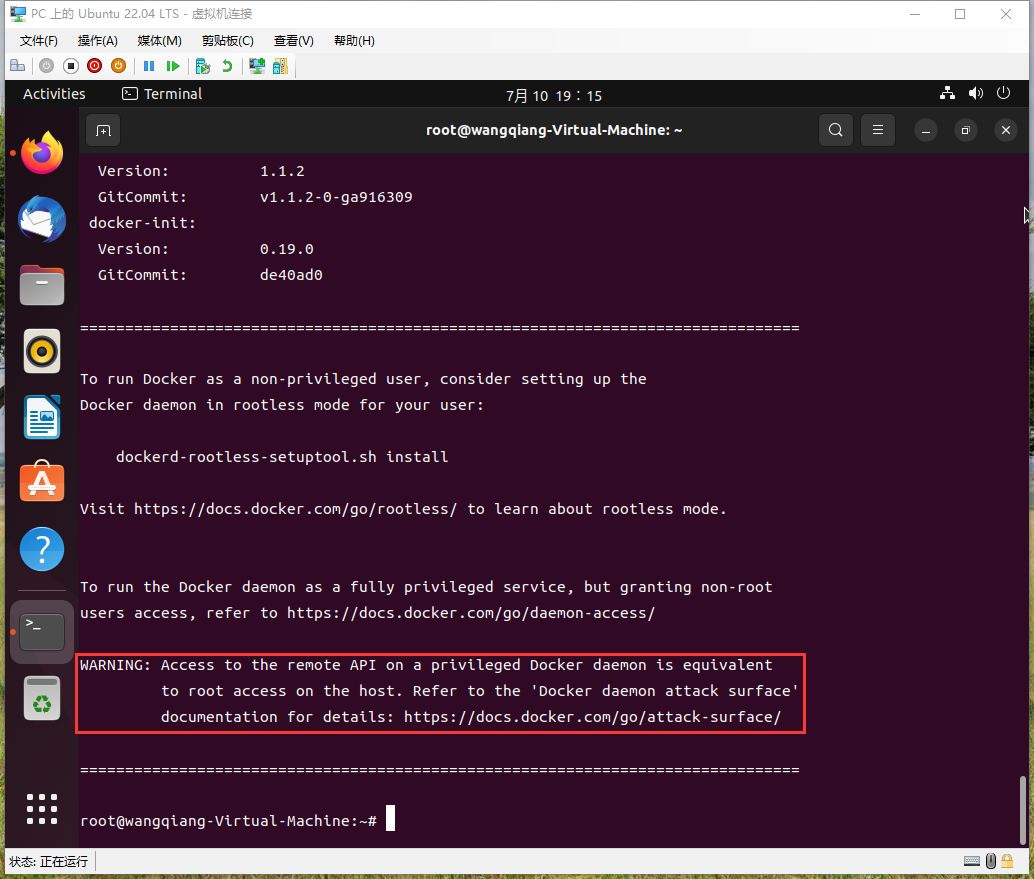Open the 媒体(M) menu
Viewport: 1034px width, 879px height.
pyautogui.click(x=159, y=41)
